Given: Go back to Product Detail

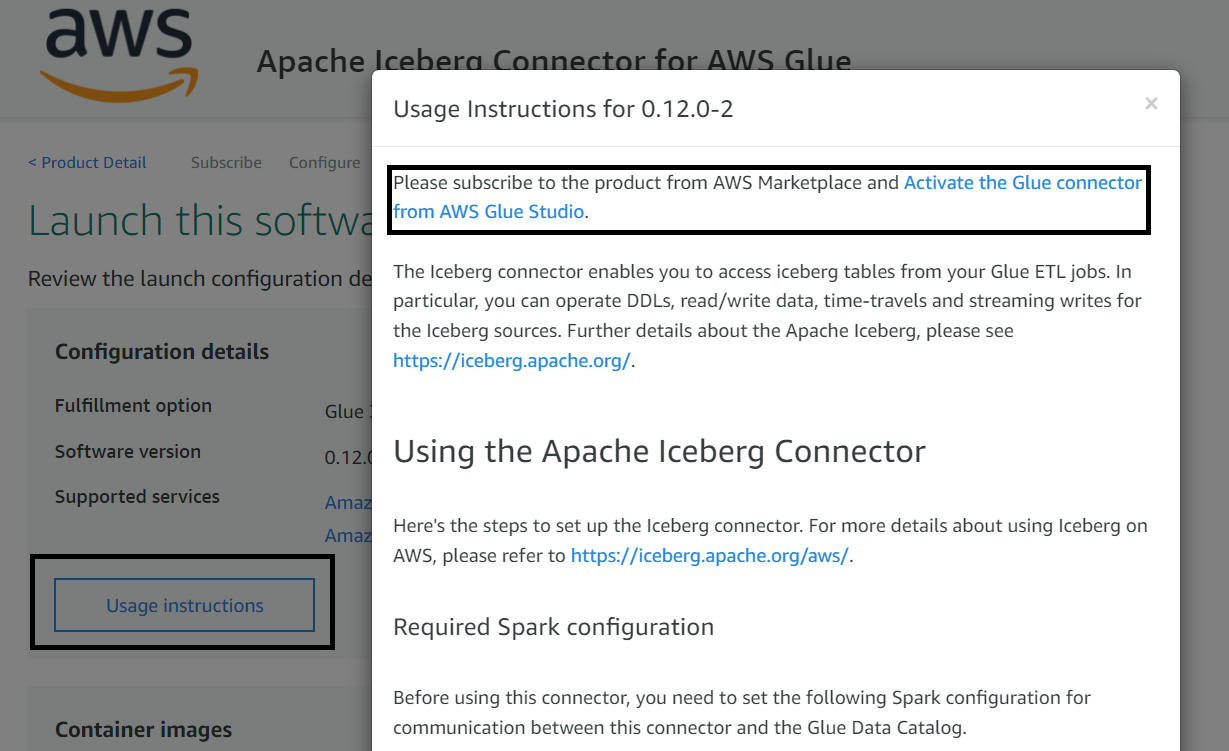Looking at the screenshot, I should pyautogui.click(x=87, y=162).
